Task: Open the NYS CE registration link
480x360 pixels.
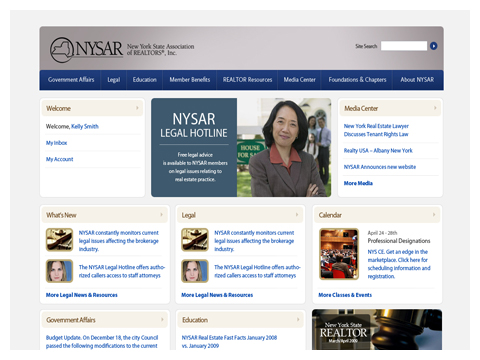Action: point(399,264)
